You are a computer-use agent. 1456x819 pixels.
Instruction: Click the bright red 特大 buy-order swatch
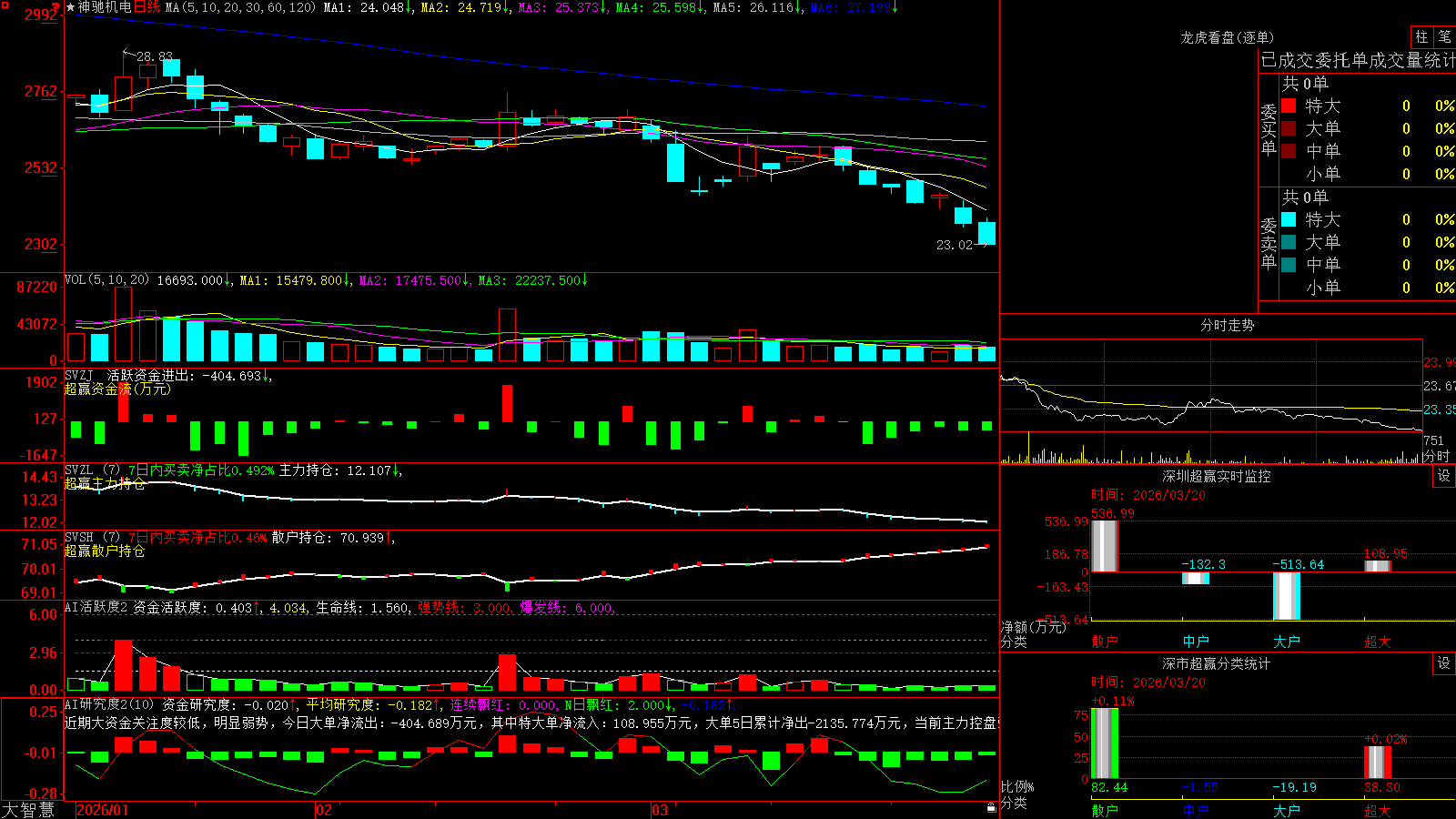tap(1289, 106)
